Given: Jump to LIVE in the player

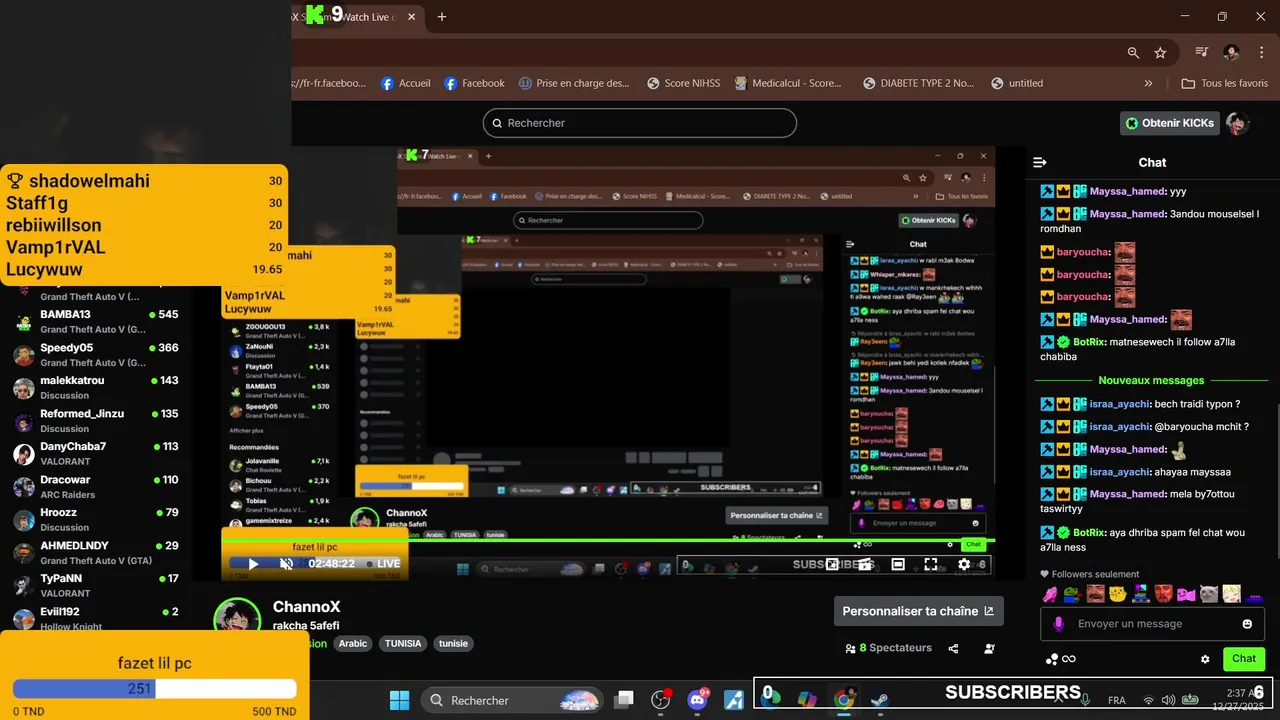Looking at the screenshot, I should pos(382,564).
